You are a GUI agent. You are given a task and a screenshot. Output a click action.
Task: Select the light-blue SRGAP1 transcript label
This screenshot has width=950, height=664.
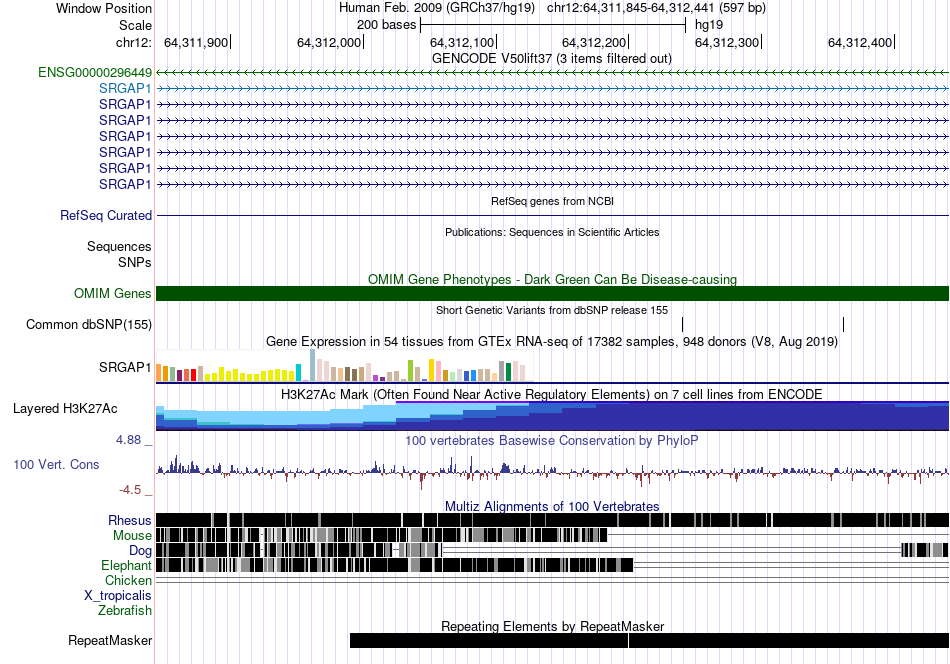click(125, 88)
